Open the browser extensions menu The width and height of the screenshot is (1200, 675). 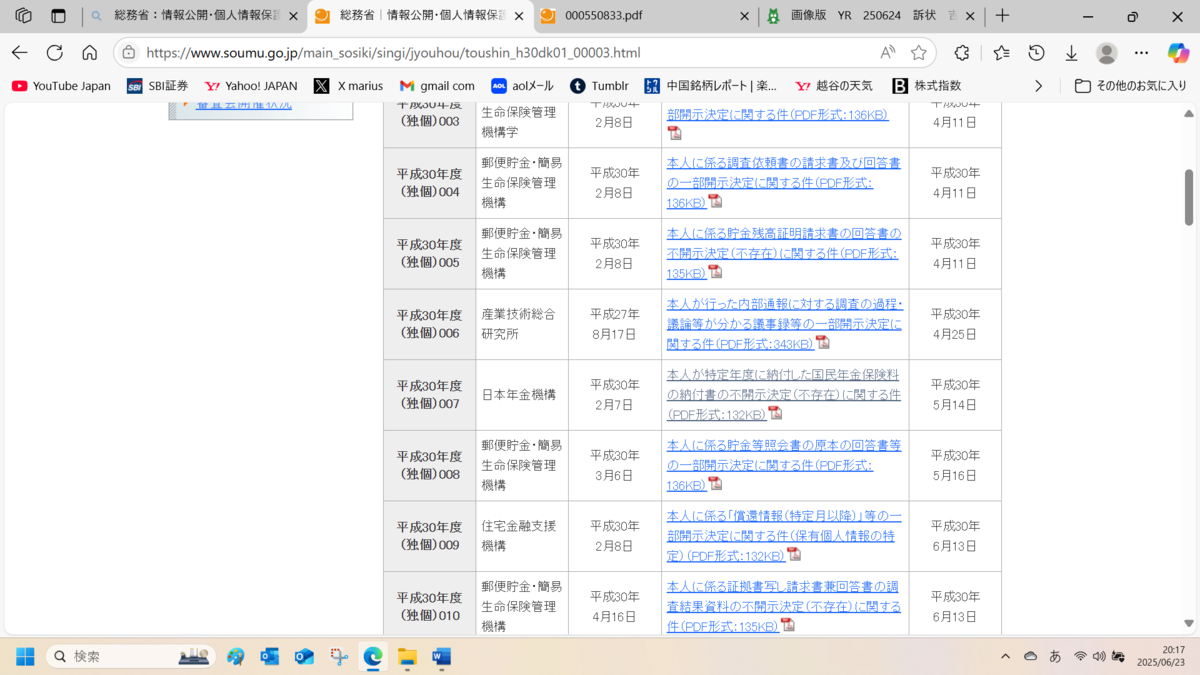pyautogui.click(x=962, y=53)
